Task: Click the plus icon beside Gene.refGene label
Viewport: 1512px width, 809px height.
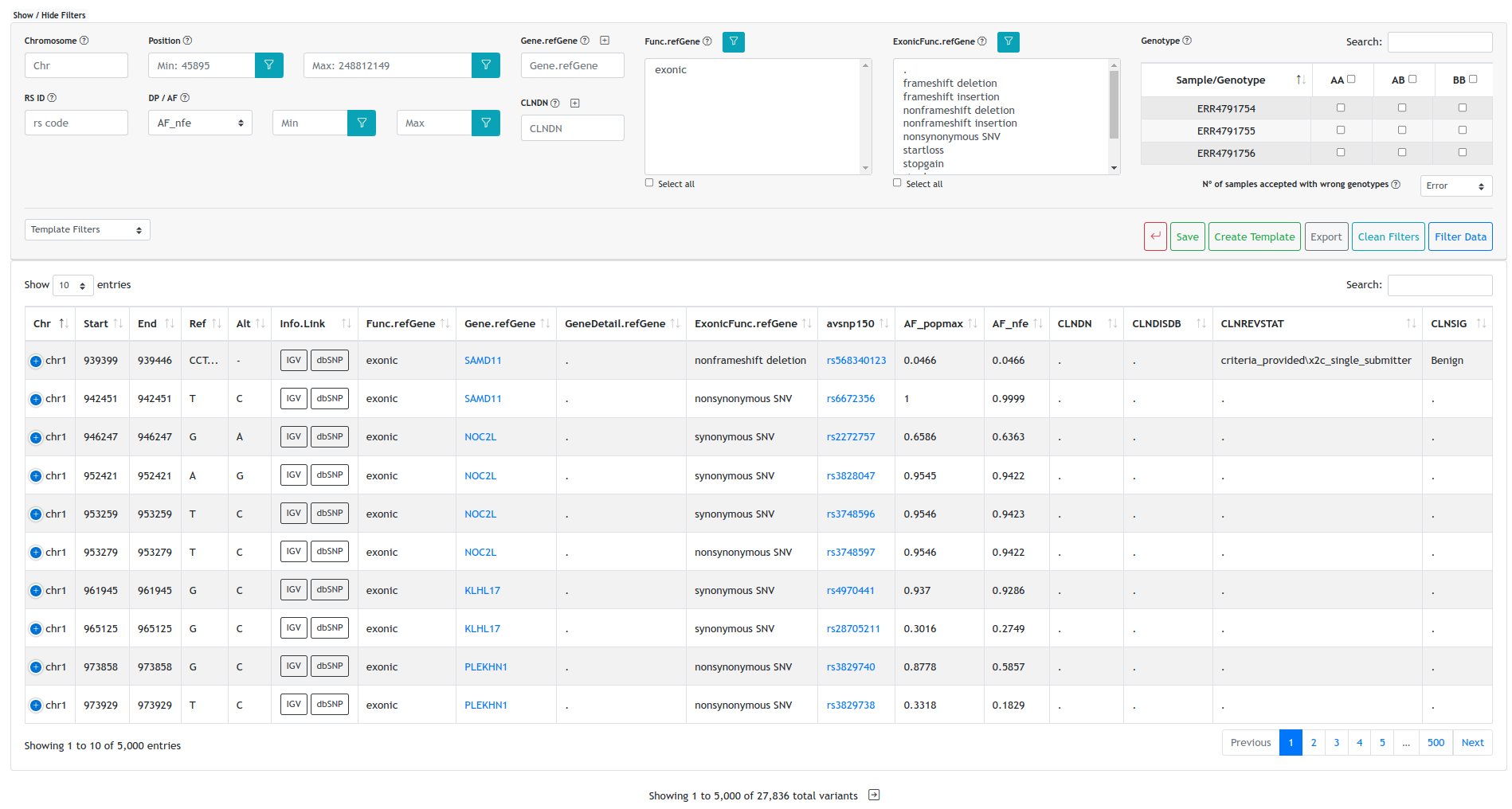Action: (x=605, y=41)
